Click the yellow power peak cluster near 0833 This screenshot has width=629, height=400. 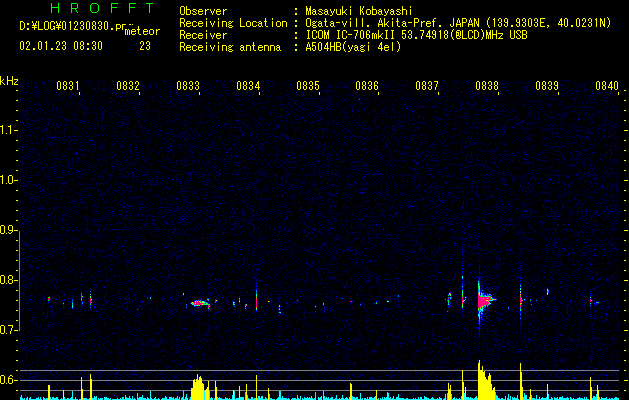tap(200, 387)
